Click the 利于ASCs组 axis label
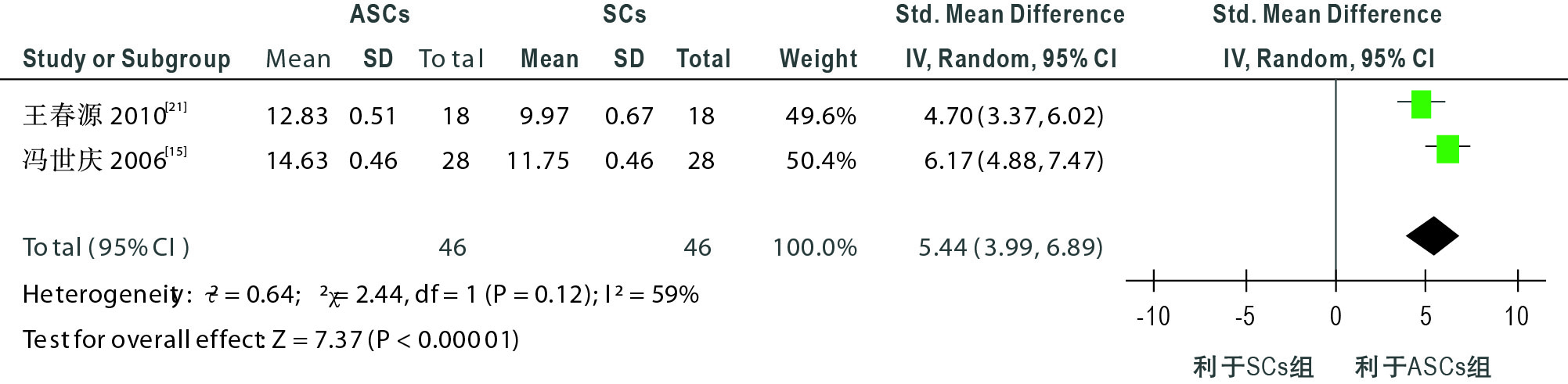Screen dimensions: 1568x384 [x=1422, y=367]
